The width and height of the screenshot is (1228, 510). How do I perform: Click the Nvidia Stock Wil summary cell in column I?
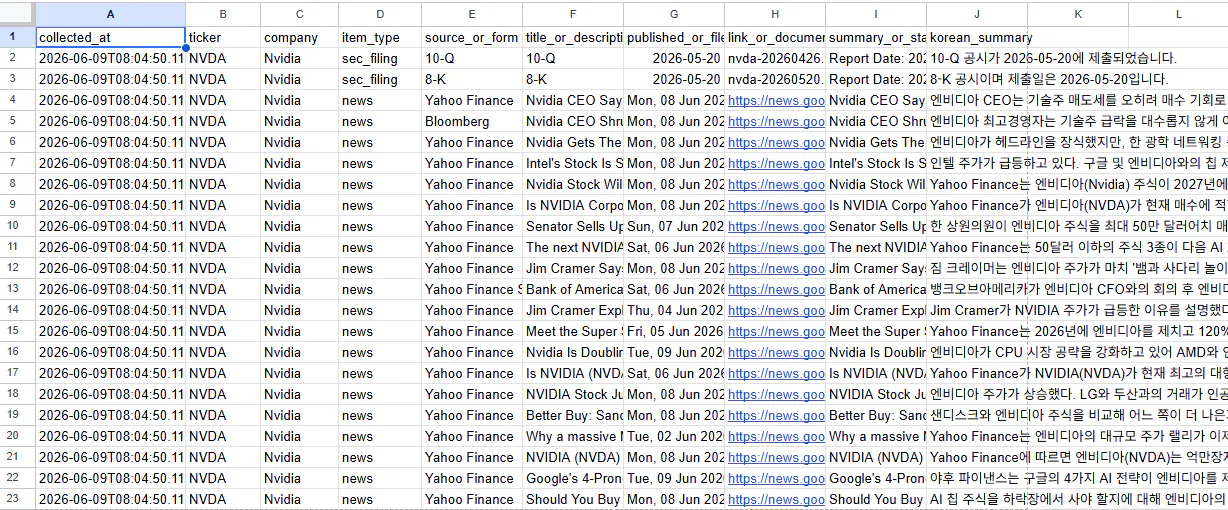tap(876, 184)
